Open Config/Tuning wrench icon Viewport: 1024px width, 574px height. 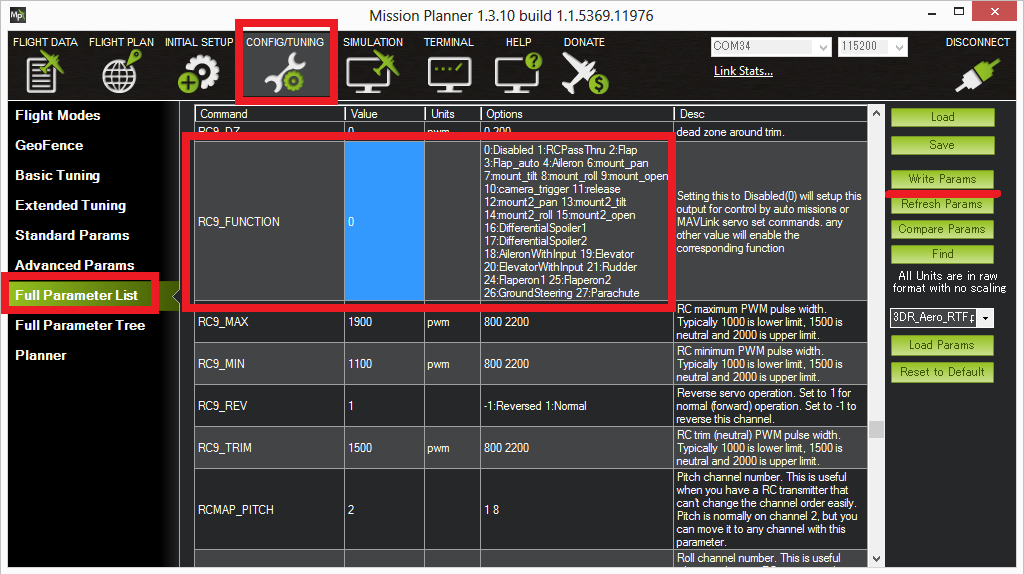285,74
